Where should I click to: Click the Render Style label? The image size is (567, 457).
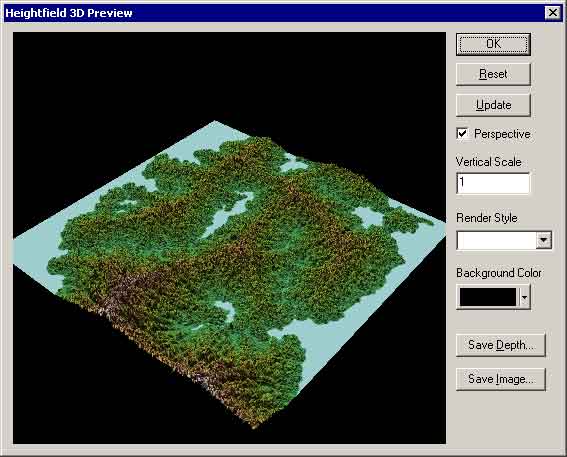(x=487, y=218)
